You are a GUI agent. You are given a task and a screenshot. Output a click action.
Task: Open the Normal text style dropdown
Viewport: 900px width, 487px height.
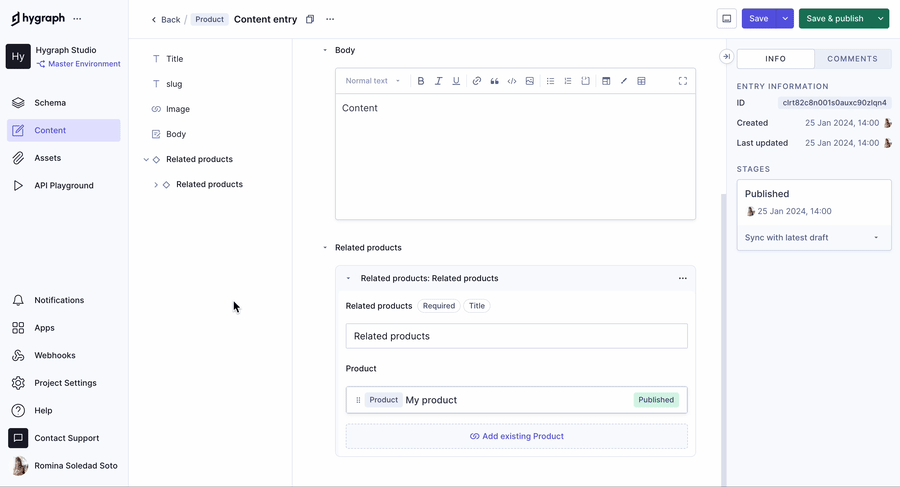372,81
